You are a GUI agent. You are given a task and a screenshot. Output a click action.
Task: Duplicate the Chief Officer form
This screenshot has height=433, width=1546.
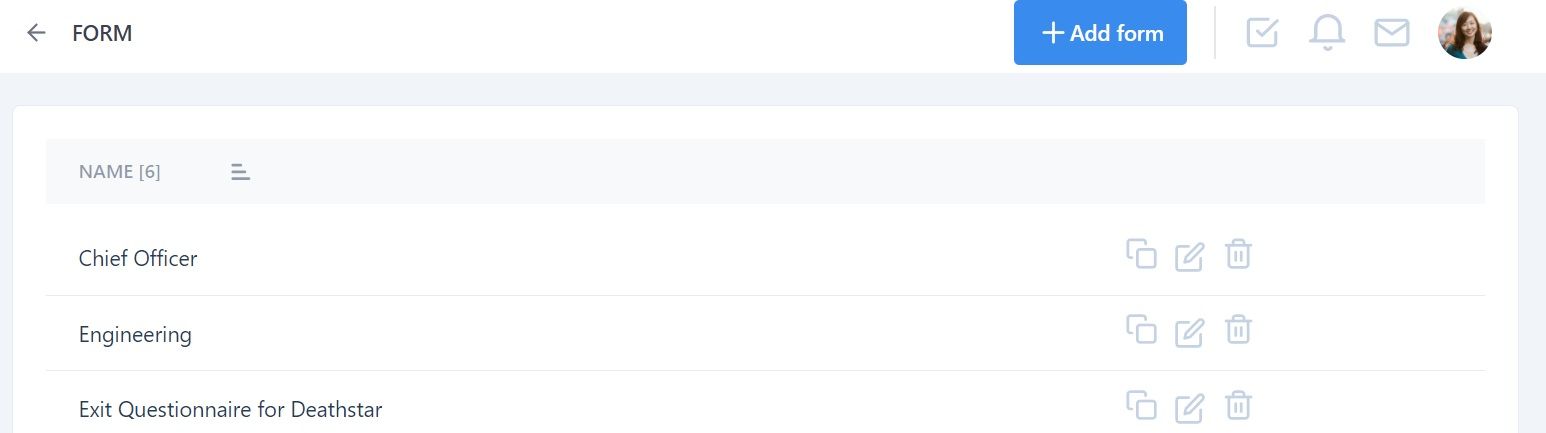(x=1141, y=254)
